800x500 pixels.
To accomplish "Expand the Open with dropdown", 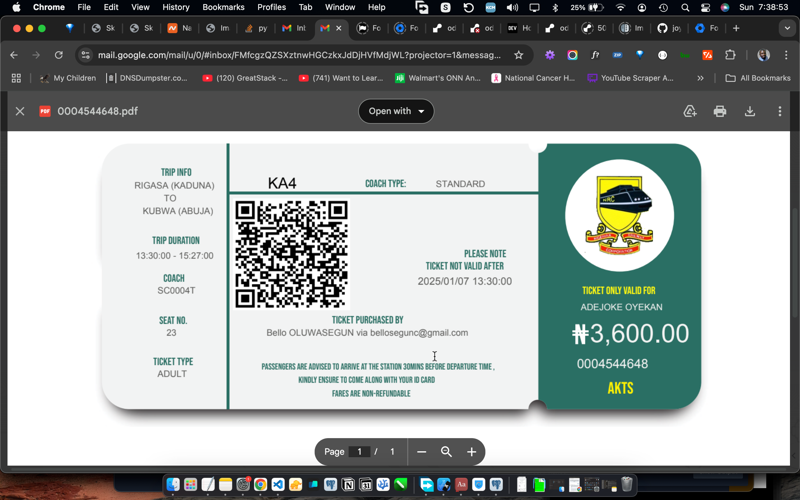I will click(x=396, y=111).
